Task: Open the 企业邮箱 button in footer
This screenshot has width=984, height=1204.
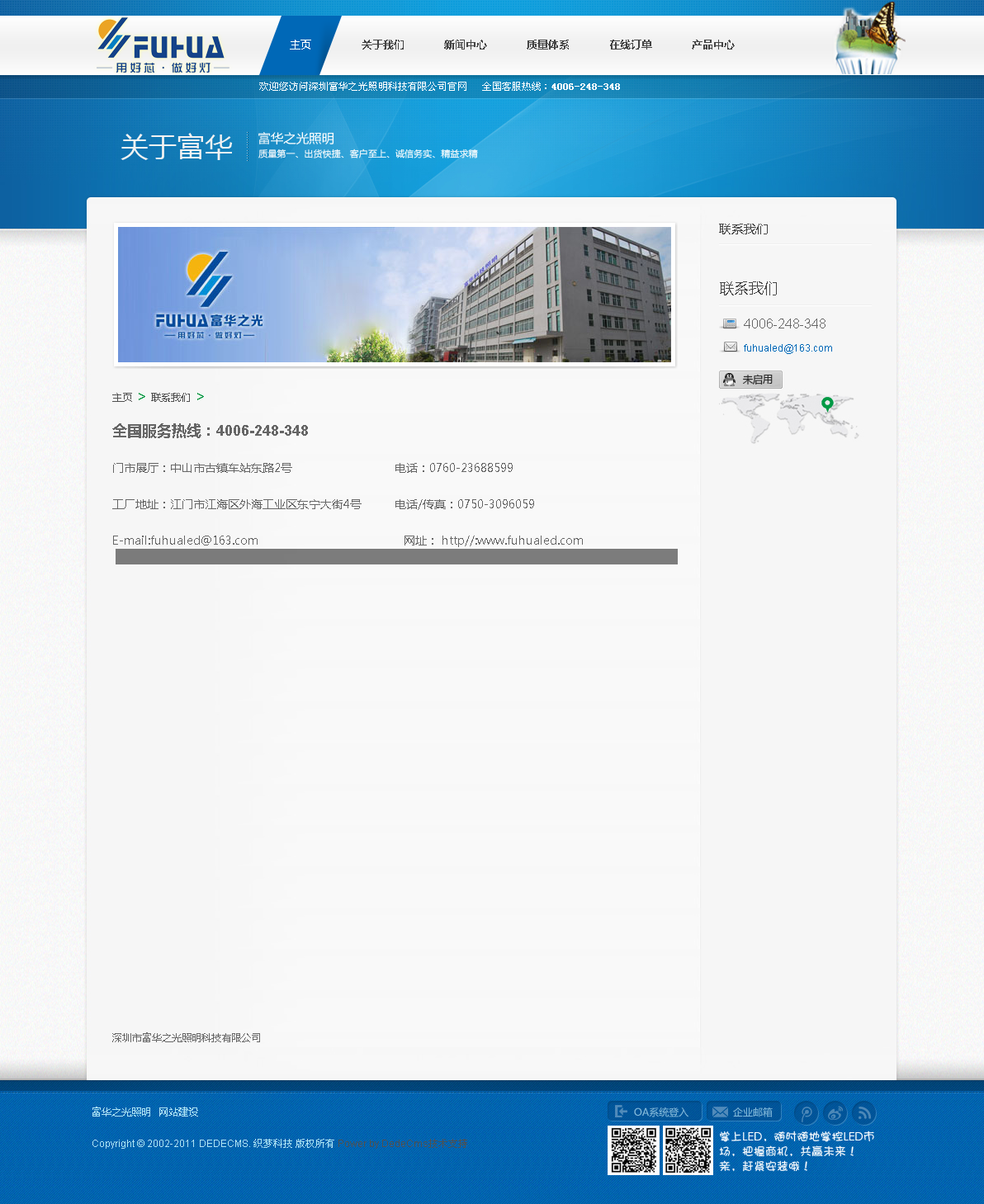Action: pyautogui.click(x=744, y=1112)
